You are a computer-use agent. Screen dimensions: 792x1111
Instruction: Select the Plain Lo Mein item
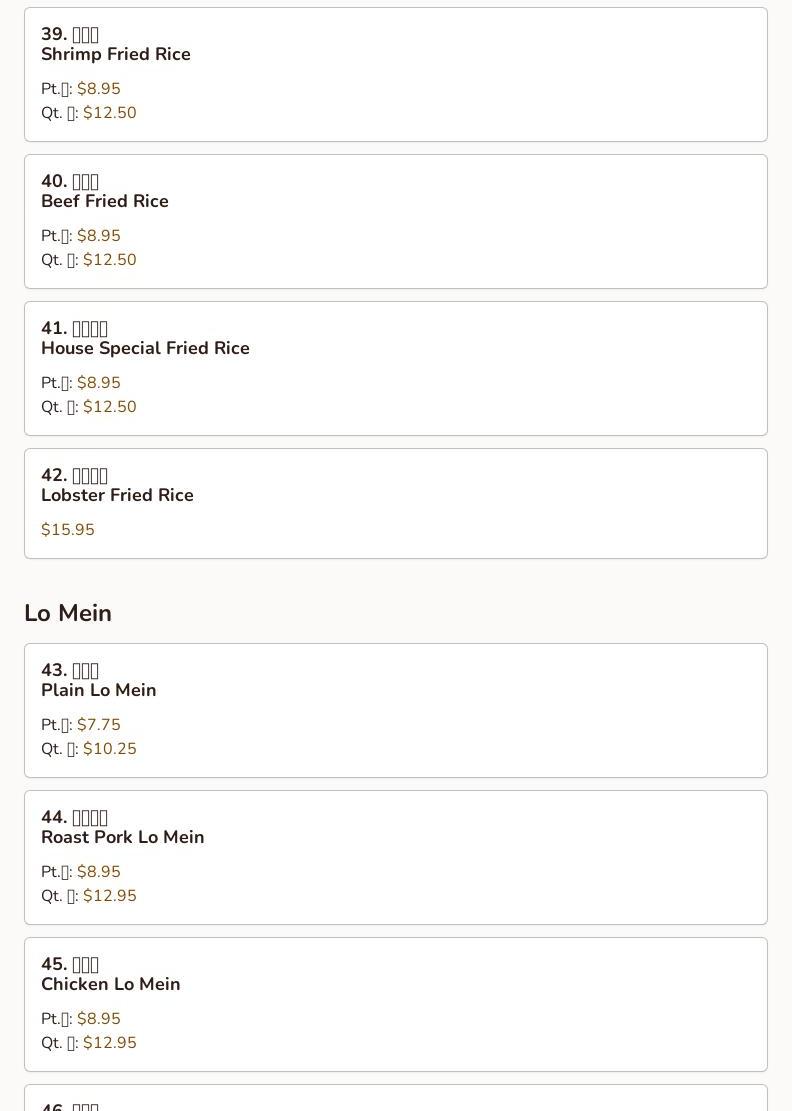(99, 690)
